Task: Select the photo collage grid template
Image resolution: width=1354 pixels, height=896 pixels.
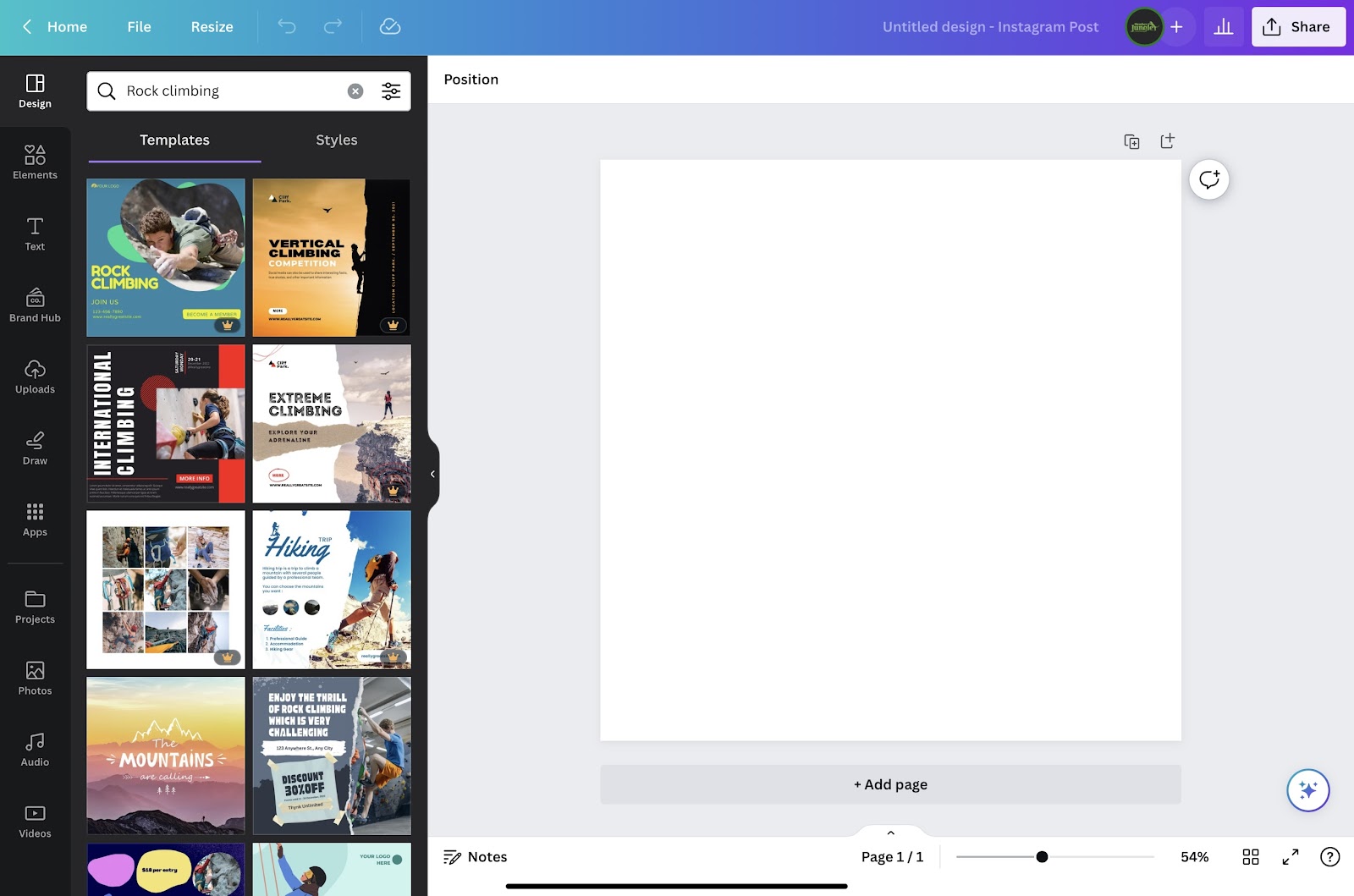Action: coord(166,590)
